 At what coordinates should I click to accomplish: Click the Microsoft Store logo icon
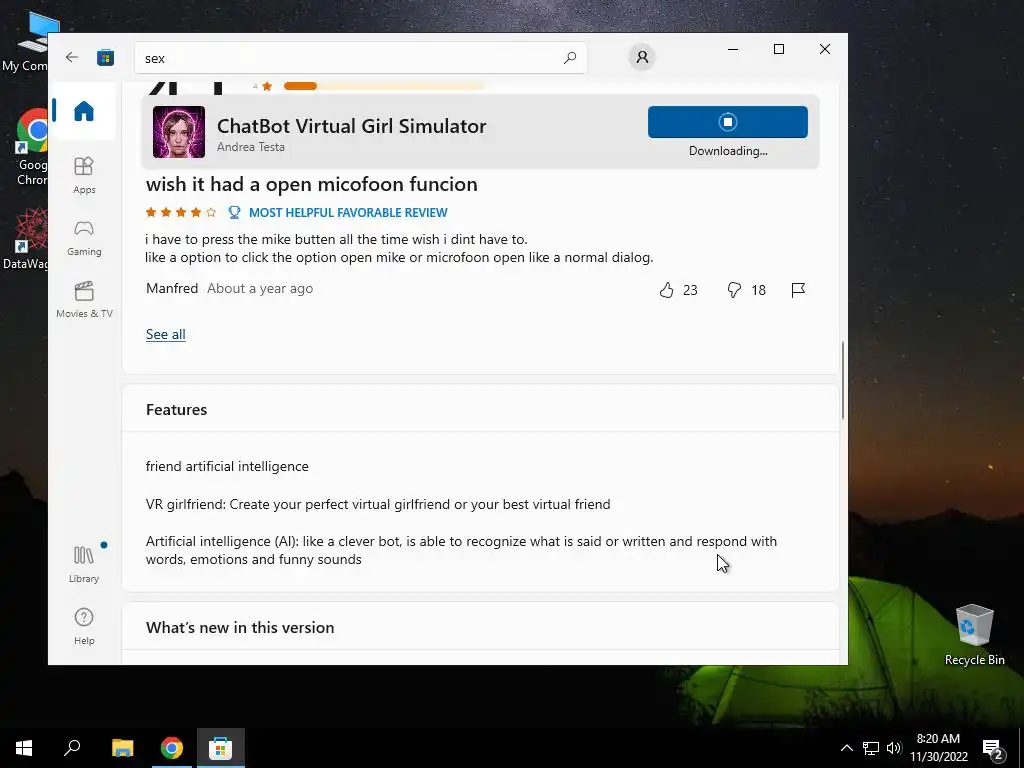coord(105,57)
